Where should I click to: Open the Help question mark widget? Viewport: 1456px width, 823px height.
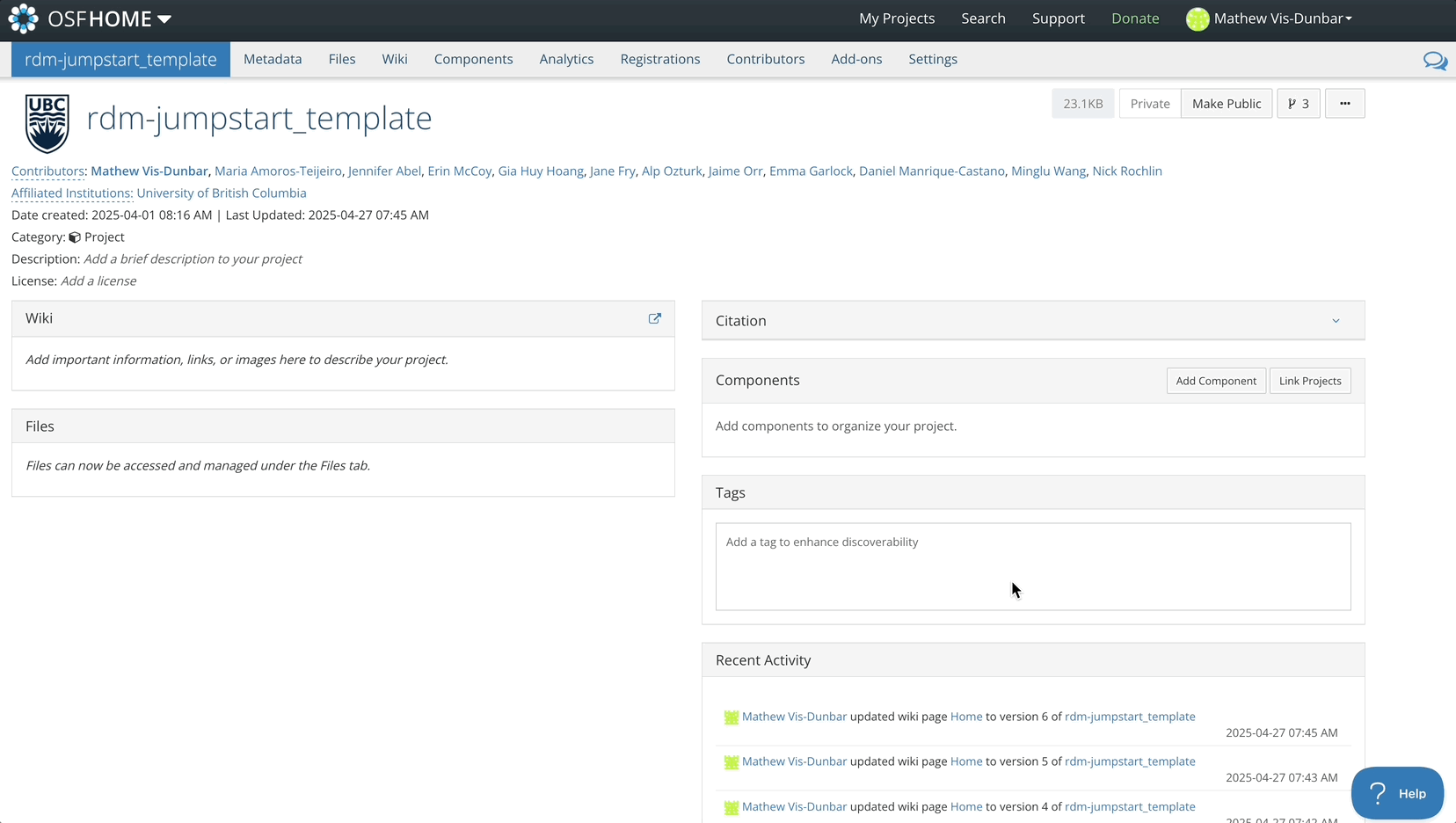coord(1396,793)
